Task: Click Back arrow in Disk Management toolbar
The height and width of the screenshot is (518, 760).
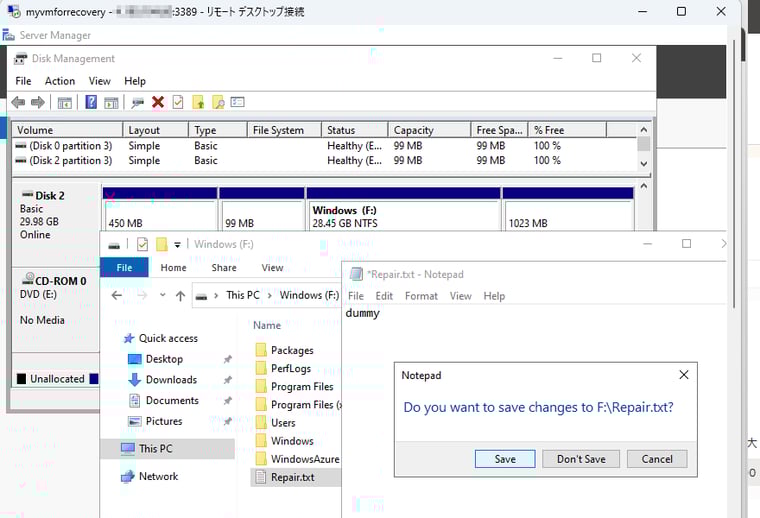Action: pyautogui.click(x=18, y=102)
